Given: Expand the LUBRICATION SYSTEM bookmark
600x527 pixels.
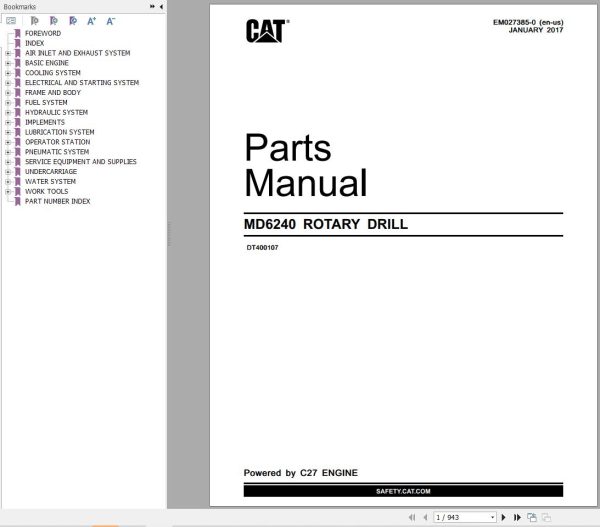Looking at the screenshot, I should 8,132.
